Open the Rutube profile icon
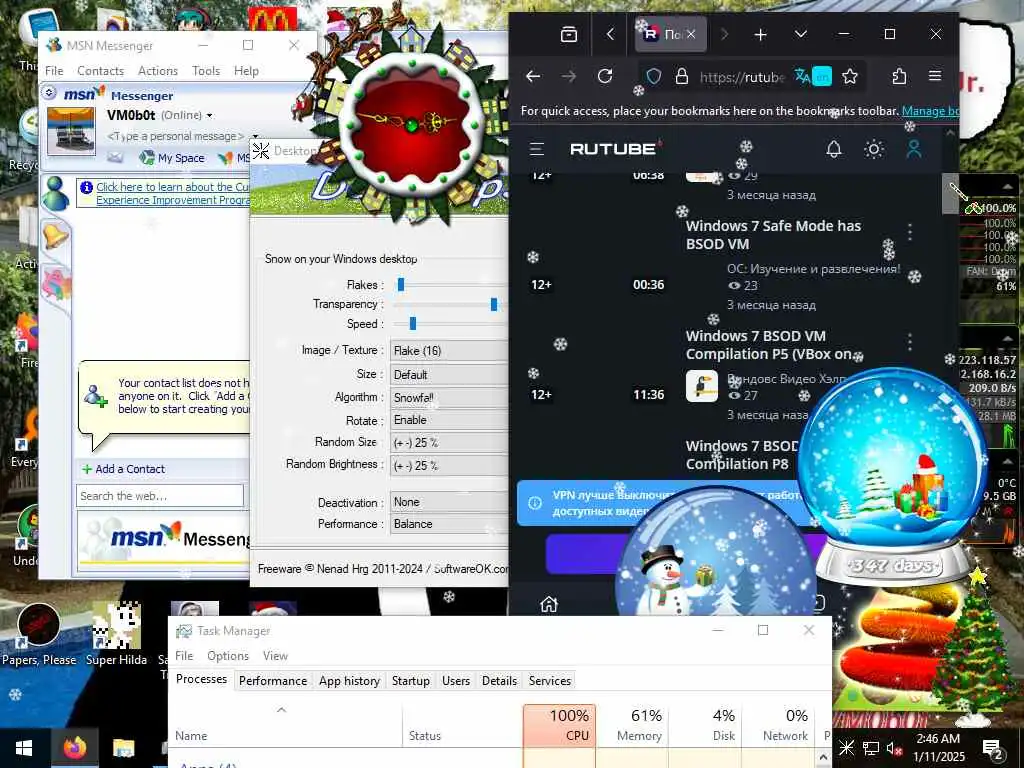 (914, 149)
